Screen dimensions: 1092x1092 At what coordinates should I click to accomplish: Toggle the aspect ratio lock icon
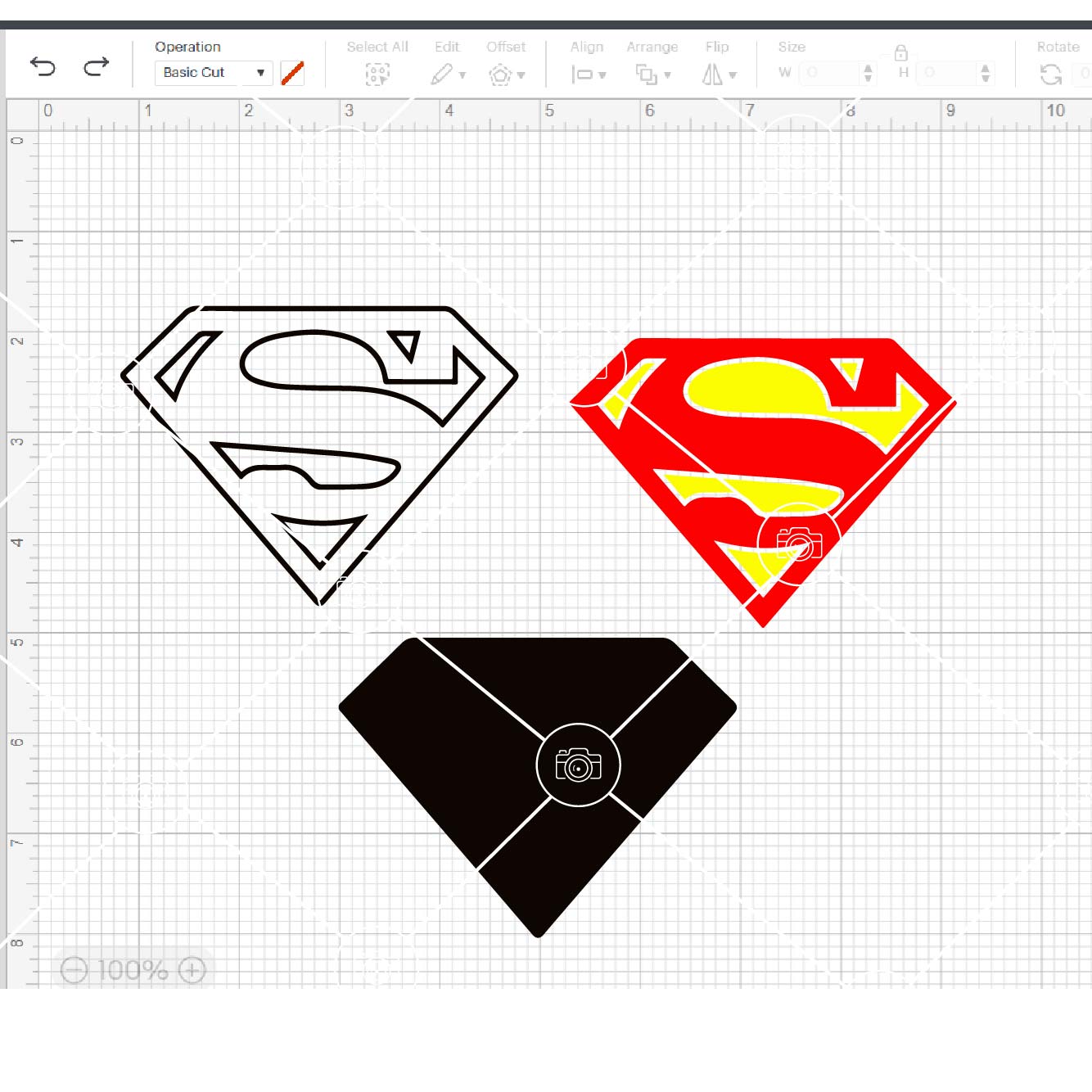pos(900,53)
